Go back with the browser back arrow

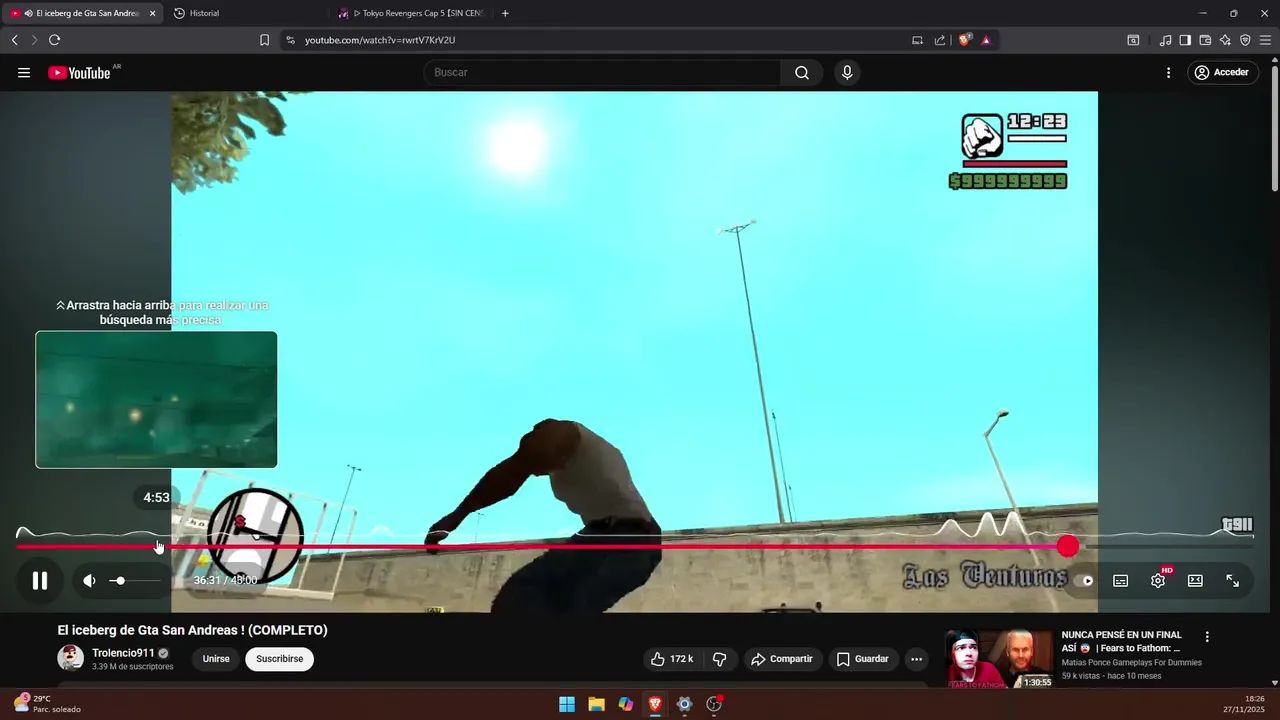pos(15,40)
